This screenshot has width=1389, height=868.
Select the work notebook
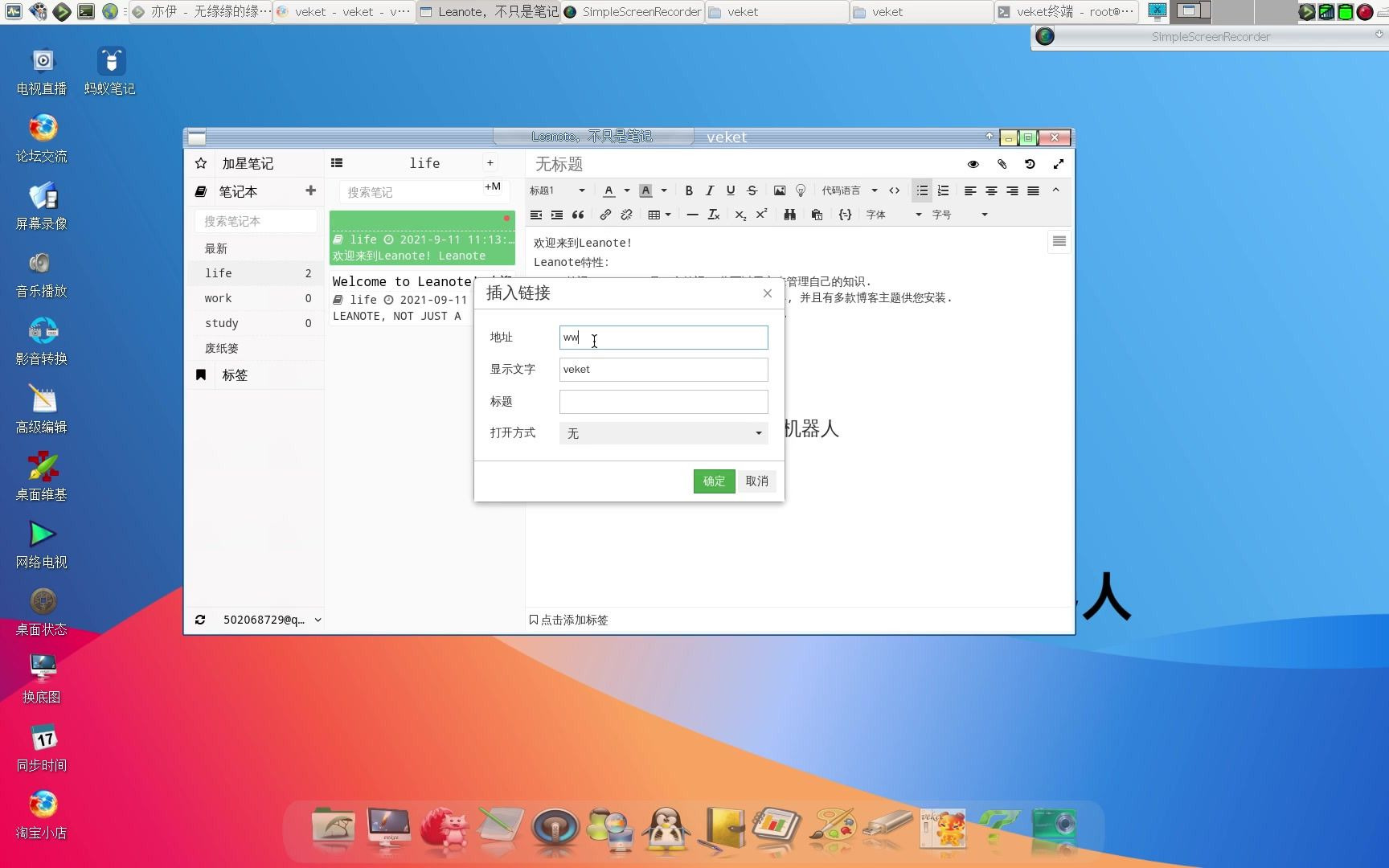tap(257, 298)
